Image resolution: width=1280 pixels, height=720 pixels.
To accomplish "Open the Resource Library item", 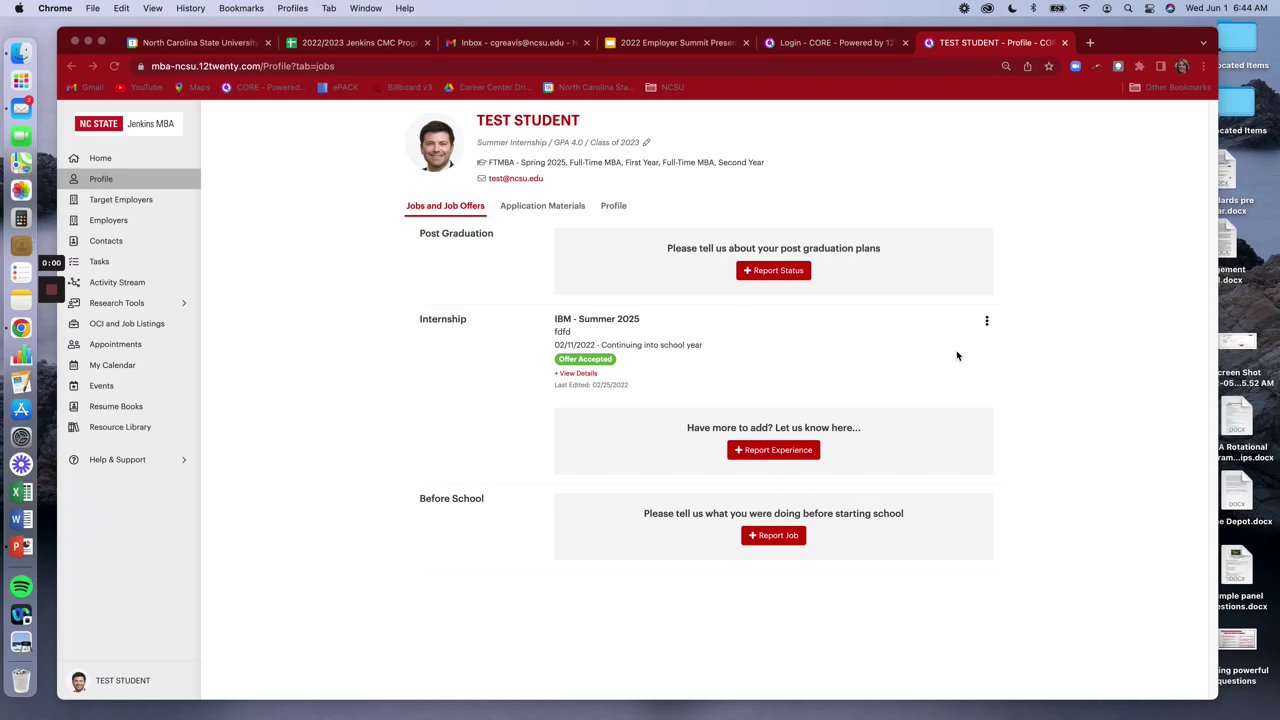I will (120, 427).
